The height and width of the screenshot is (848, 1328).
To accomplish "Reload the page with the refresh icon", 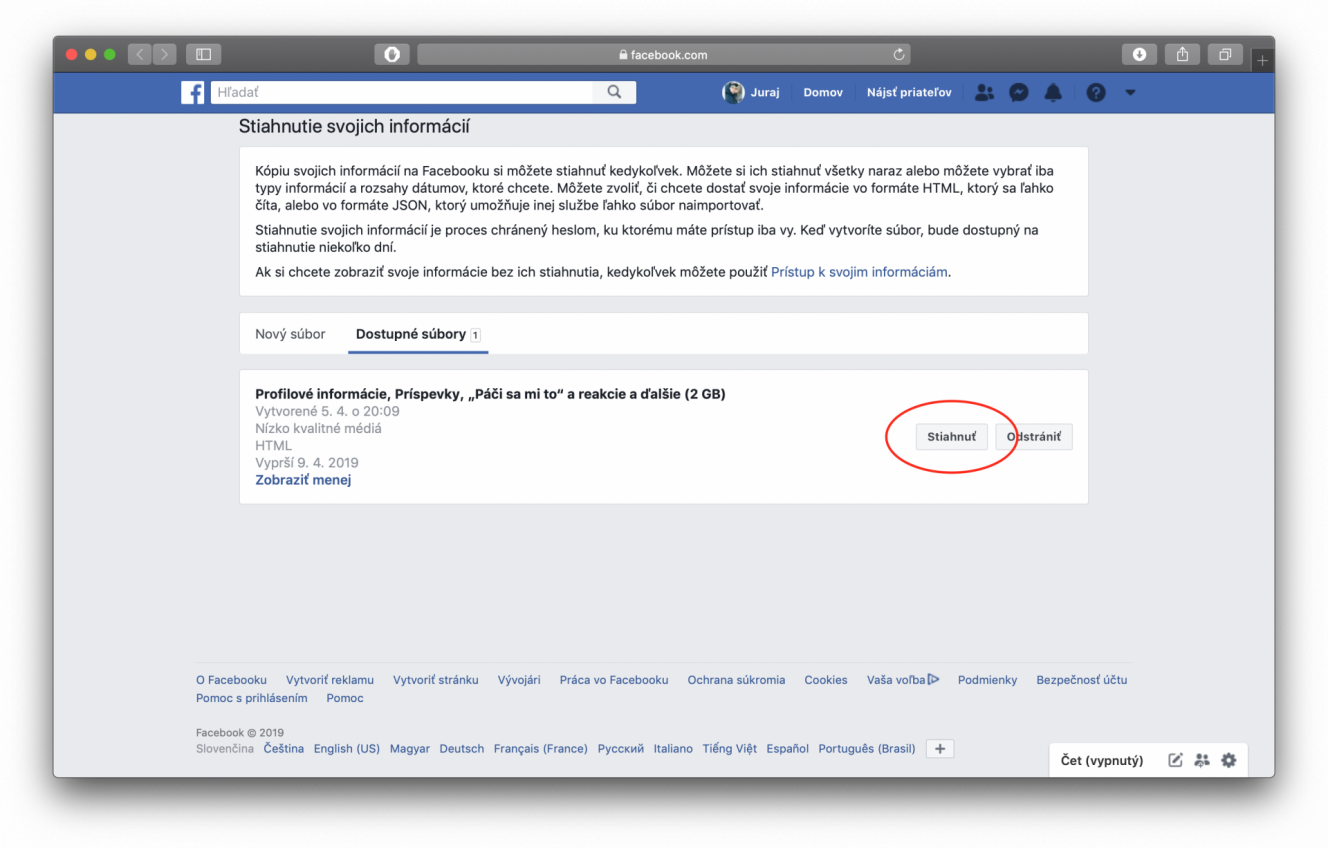I will (x=898, y=54).
